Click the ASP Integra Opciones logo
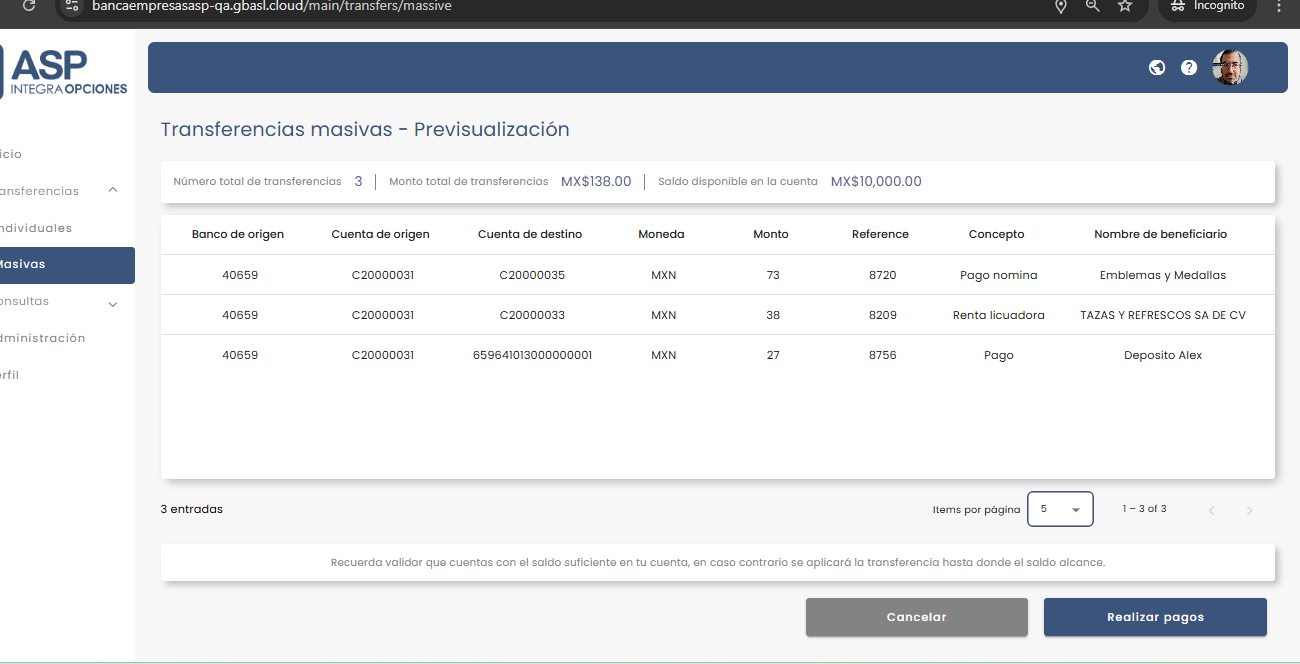Image resolution: width=1300 pixels, height=664 pixels. [66, 73]
